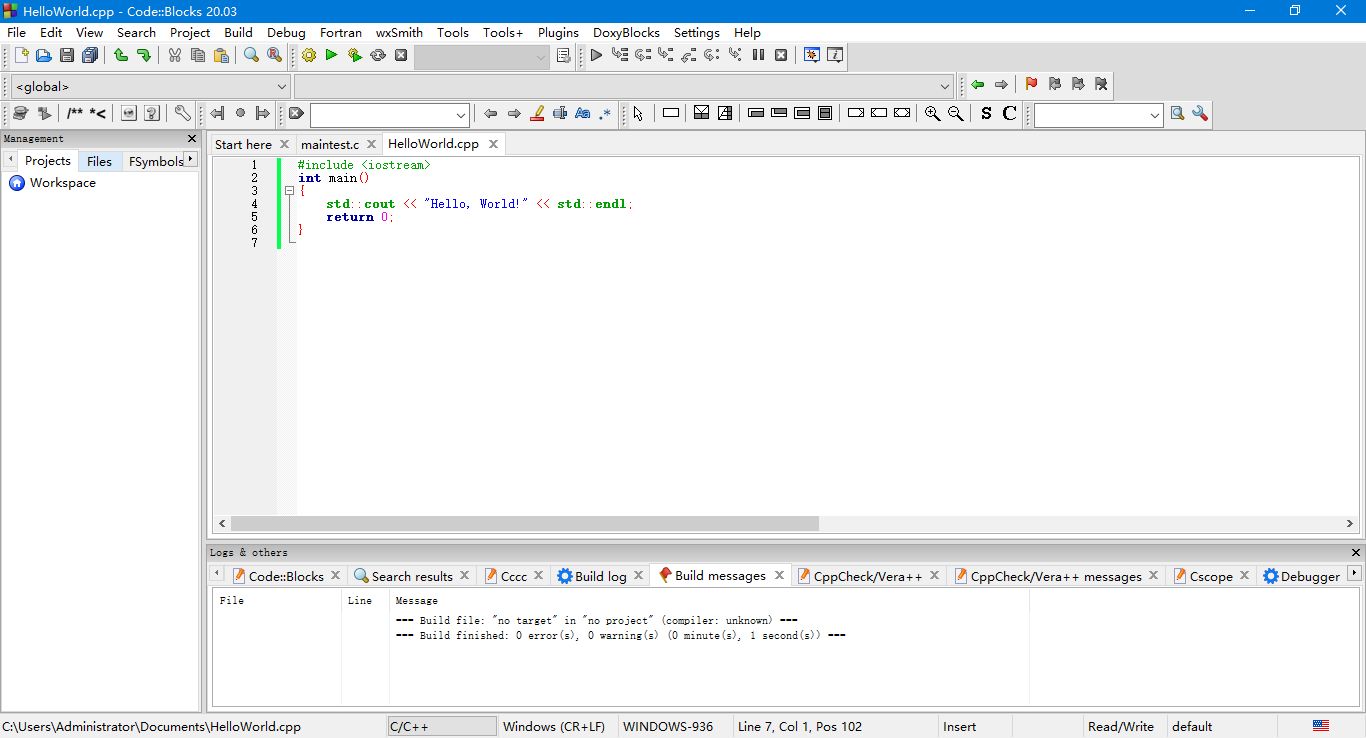Create a new file
This screenshot has width=1366, height=738.
pos(20,55)
